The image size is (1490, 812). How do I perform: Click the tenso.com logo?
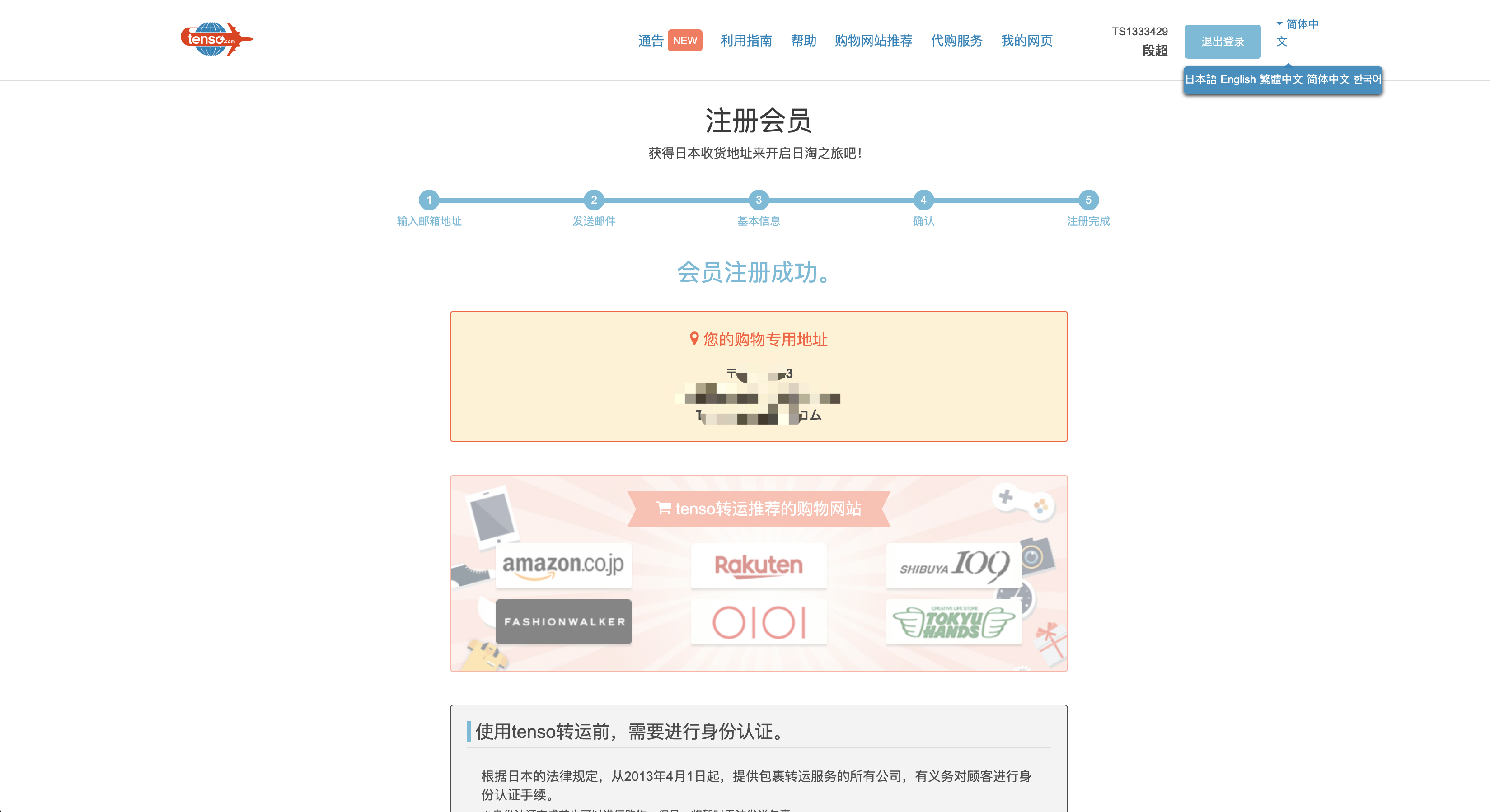point(216,39)
